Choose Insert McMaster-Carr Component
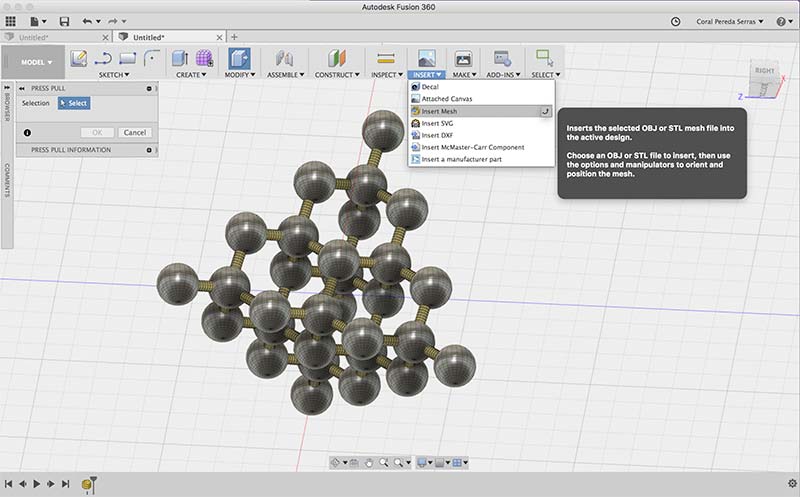800x497 pixels. pyautogui.click(x=481, y=147)
